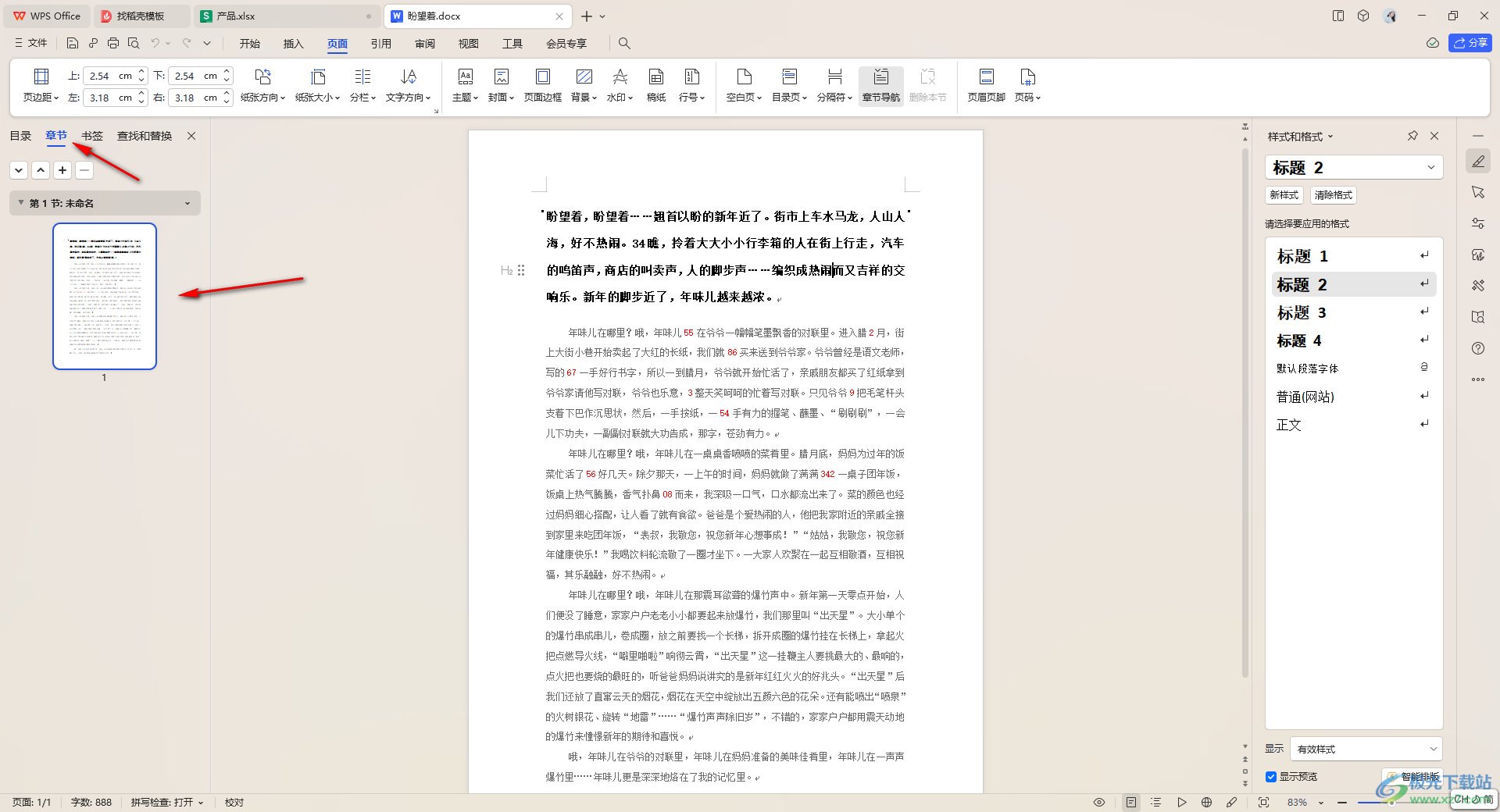Open the 纸张方向 page orientation menu
This screenshot has width=1500, height=812.
click(x=262, y=85)
